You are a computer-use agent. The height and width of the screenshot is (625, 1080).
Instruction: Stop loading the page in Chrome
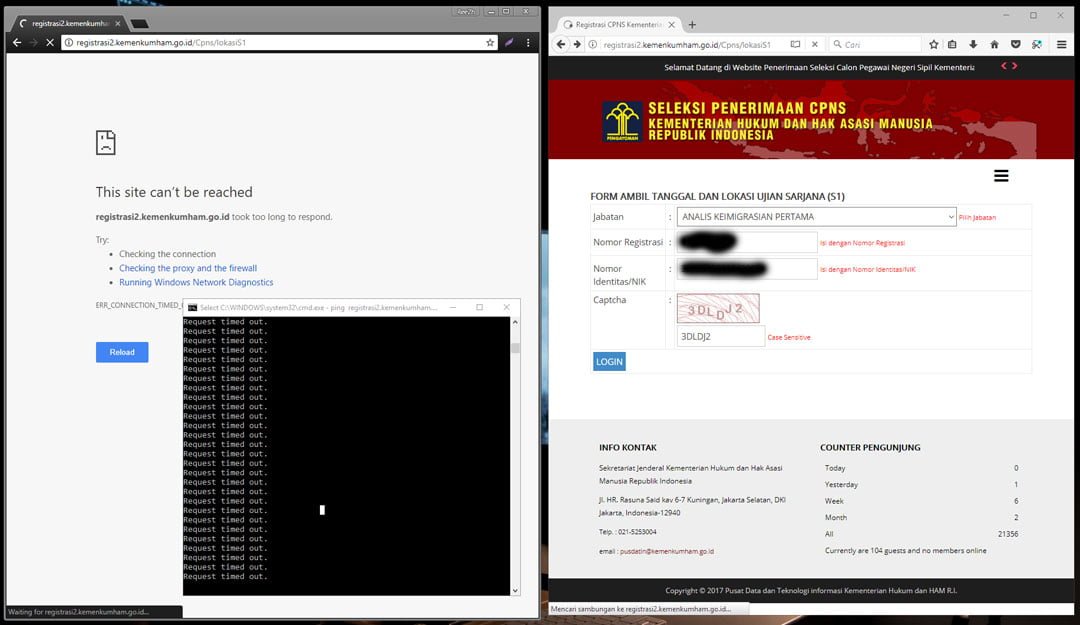click(x=50, y=43)
